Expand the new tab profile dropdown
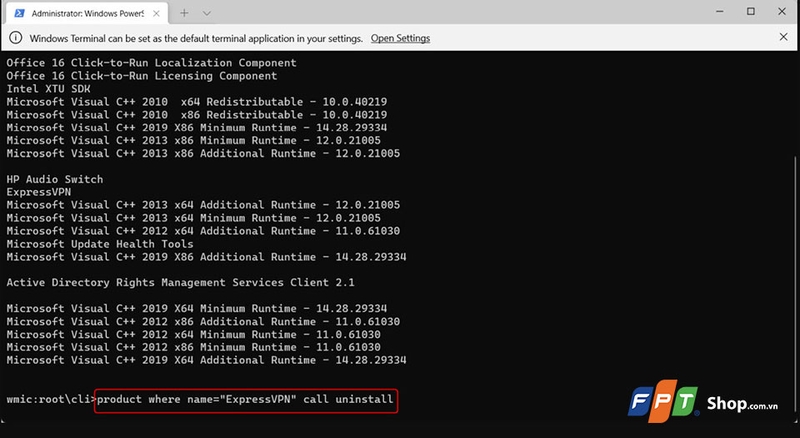This screenshot has width=800, height=438. coord(207,14)
